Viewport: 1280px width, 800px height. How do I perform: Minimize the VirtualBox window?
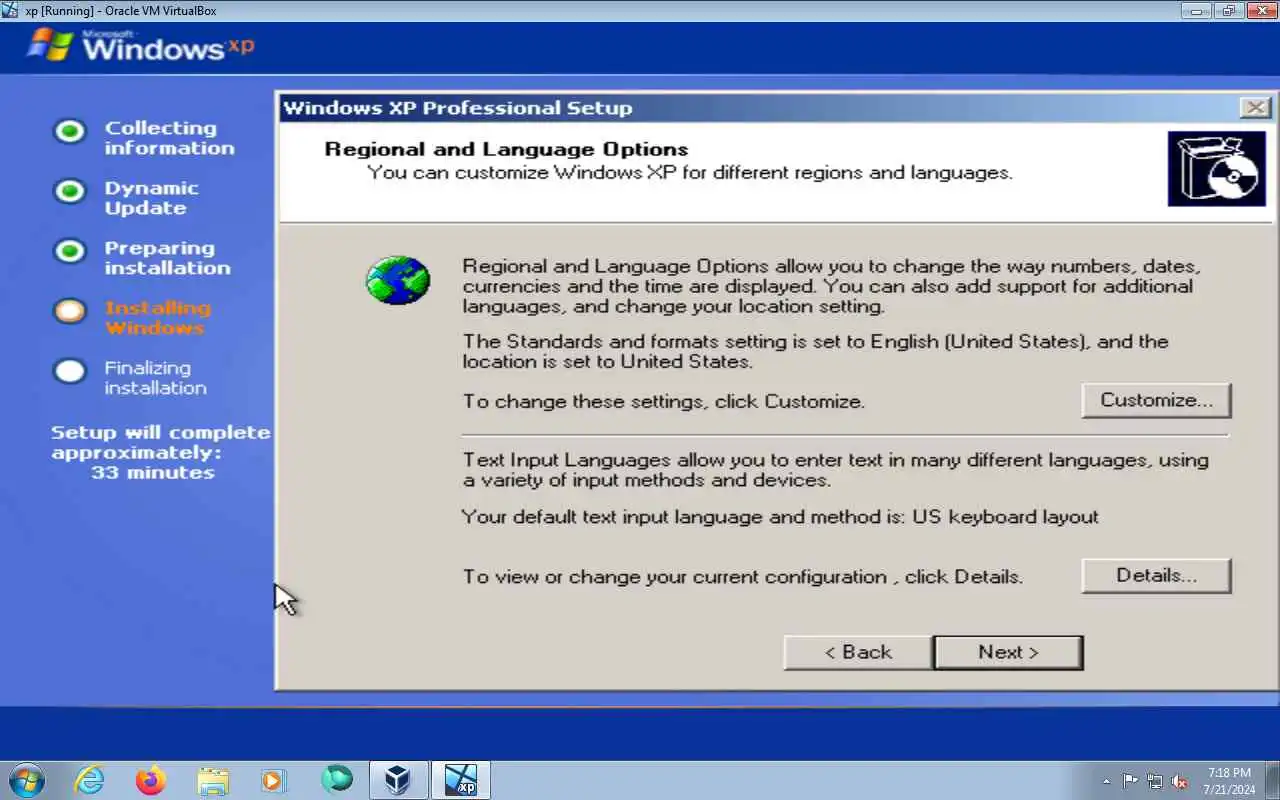pos(1196,11)
